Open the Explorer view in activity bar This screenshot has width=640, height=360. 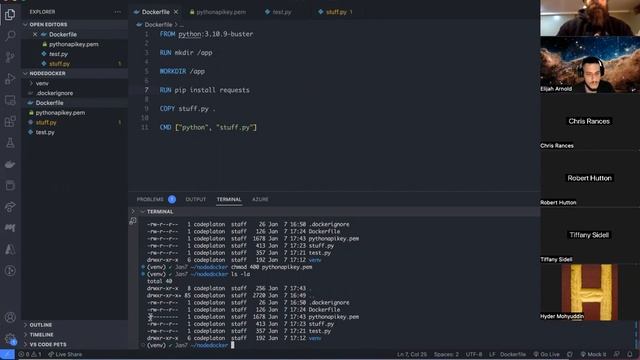click(x=10, y=15)
